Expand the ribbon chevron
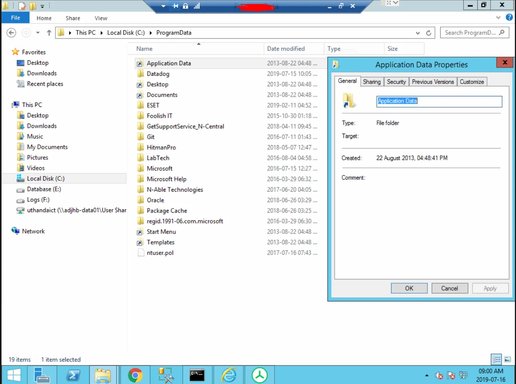 click(x=498, y=18)
